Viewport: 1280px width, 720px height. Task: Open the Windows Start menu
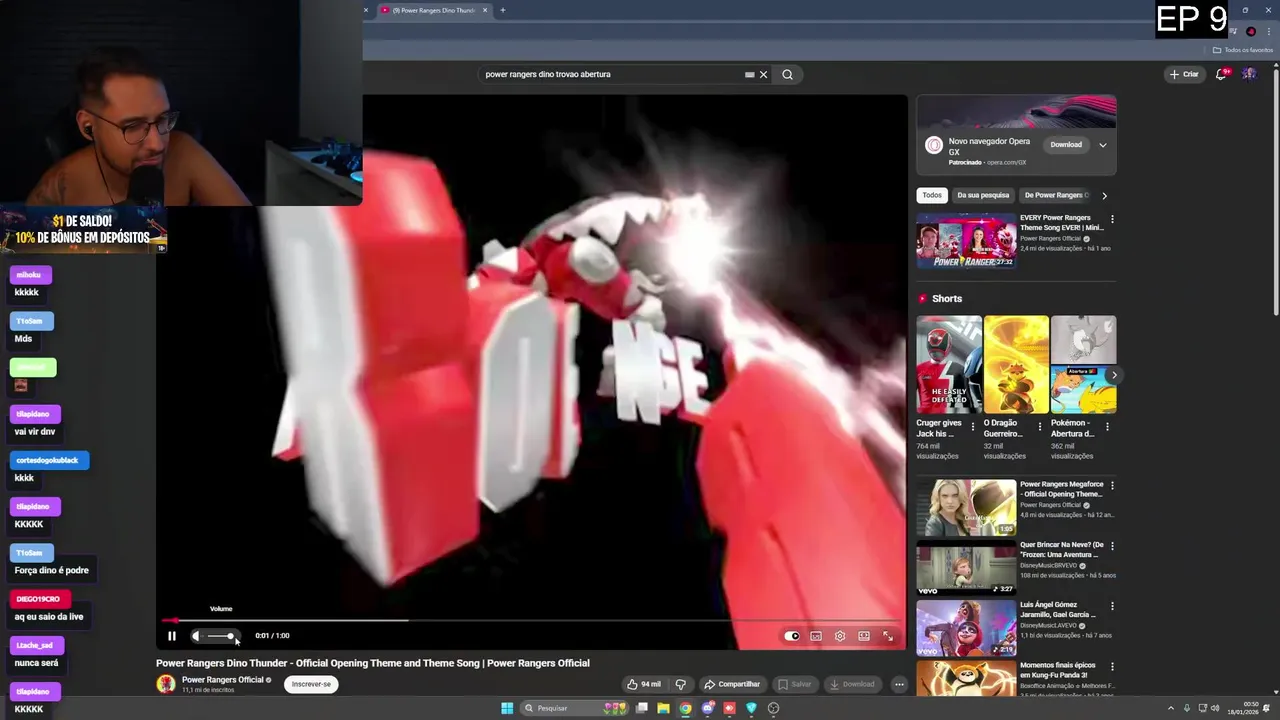pos(507,708)
